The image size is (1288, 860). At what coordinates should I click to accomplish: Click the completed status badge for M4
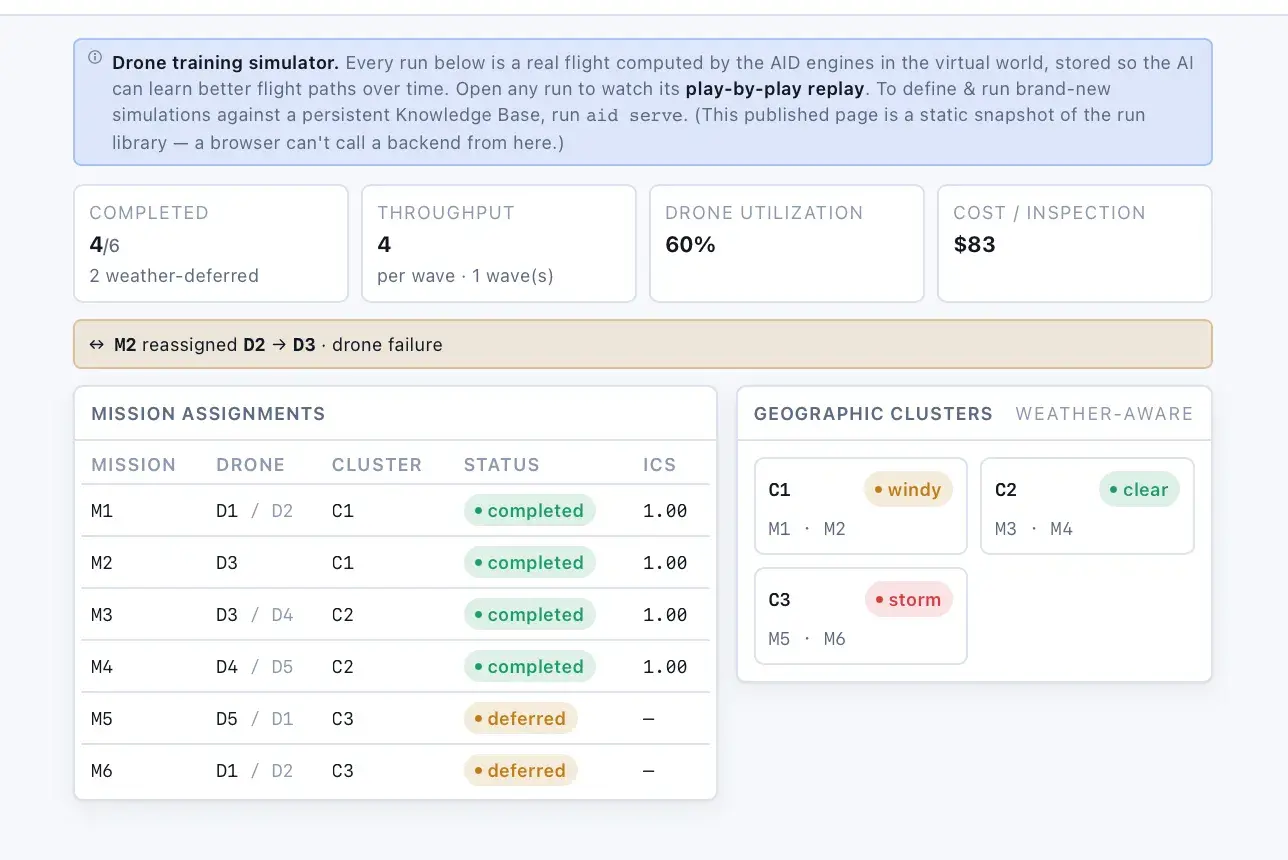pos(530,667)
